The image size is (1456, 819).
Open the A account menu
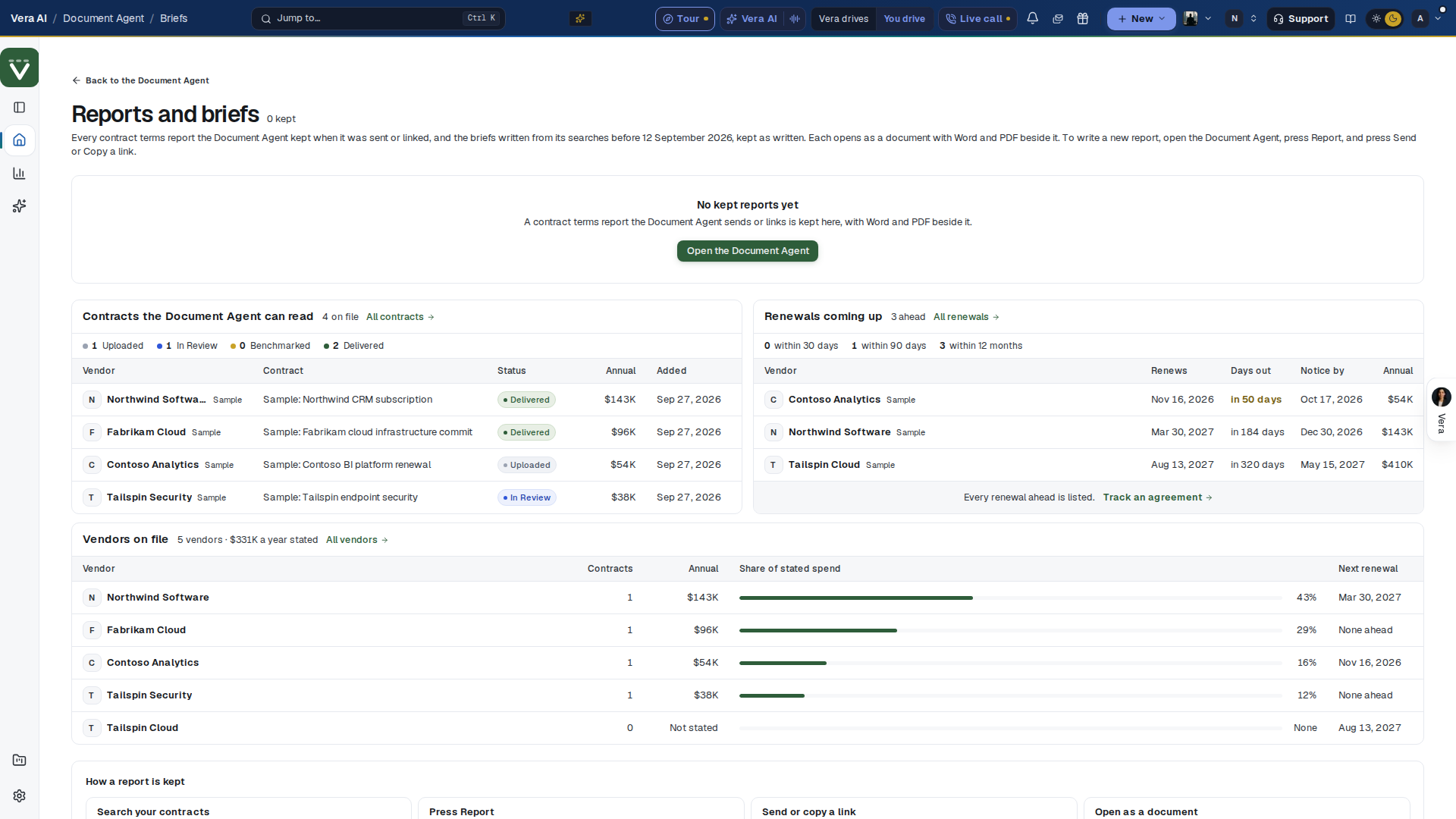pos(1427,18)
